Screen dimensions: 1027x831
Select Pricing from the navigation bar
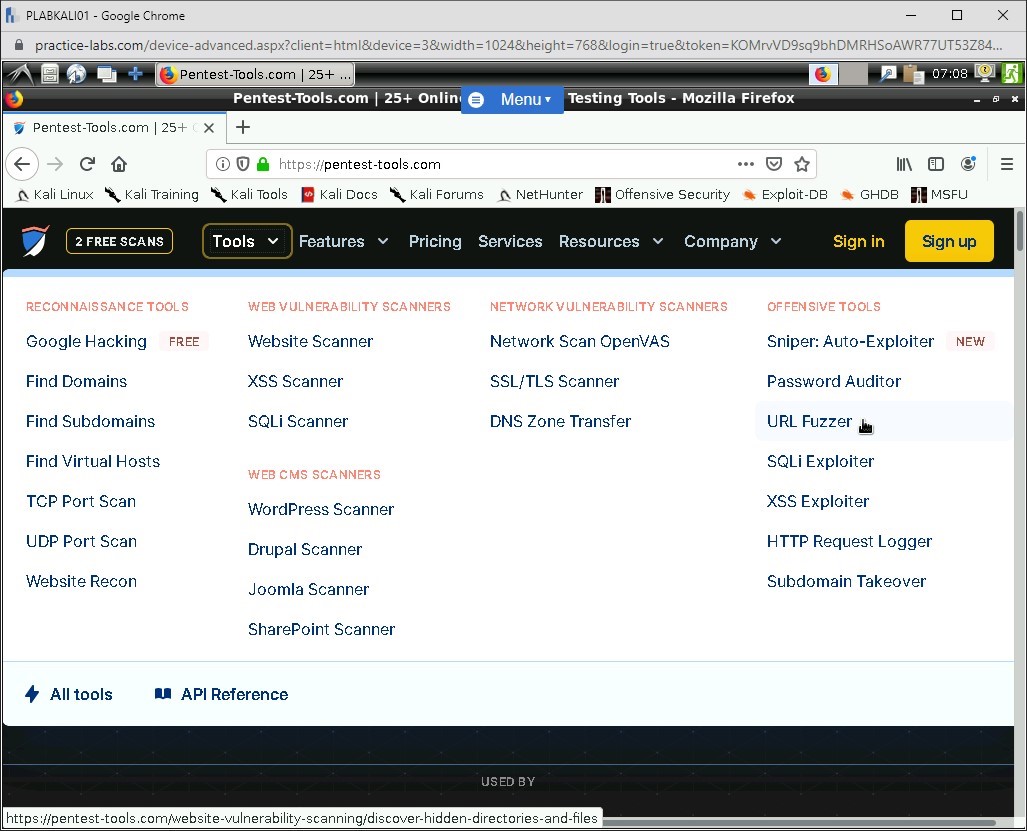click(435, 241)
